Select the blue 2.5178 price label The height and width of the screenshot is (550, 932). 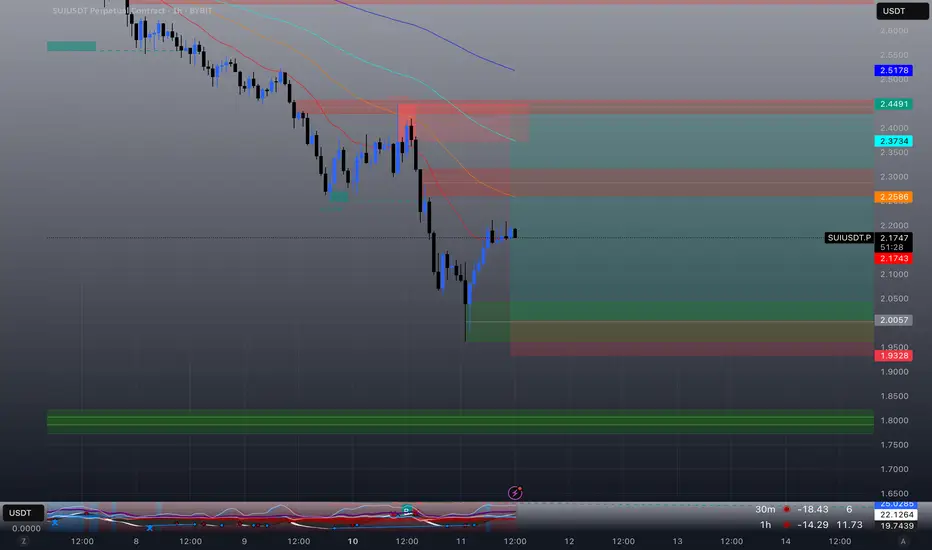click(x=893, y=70)
